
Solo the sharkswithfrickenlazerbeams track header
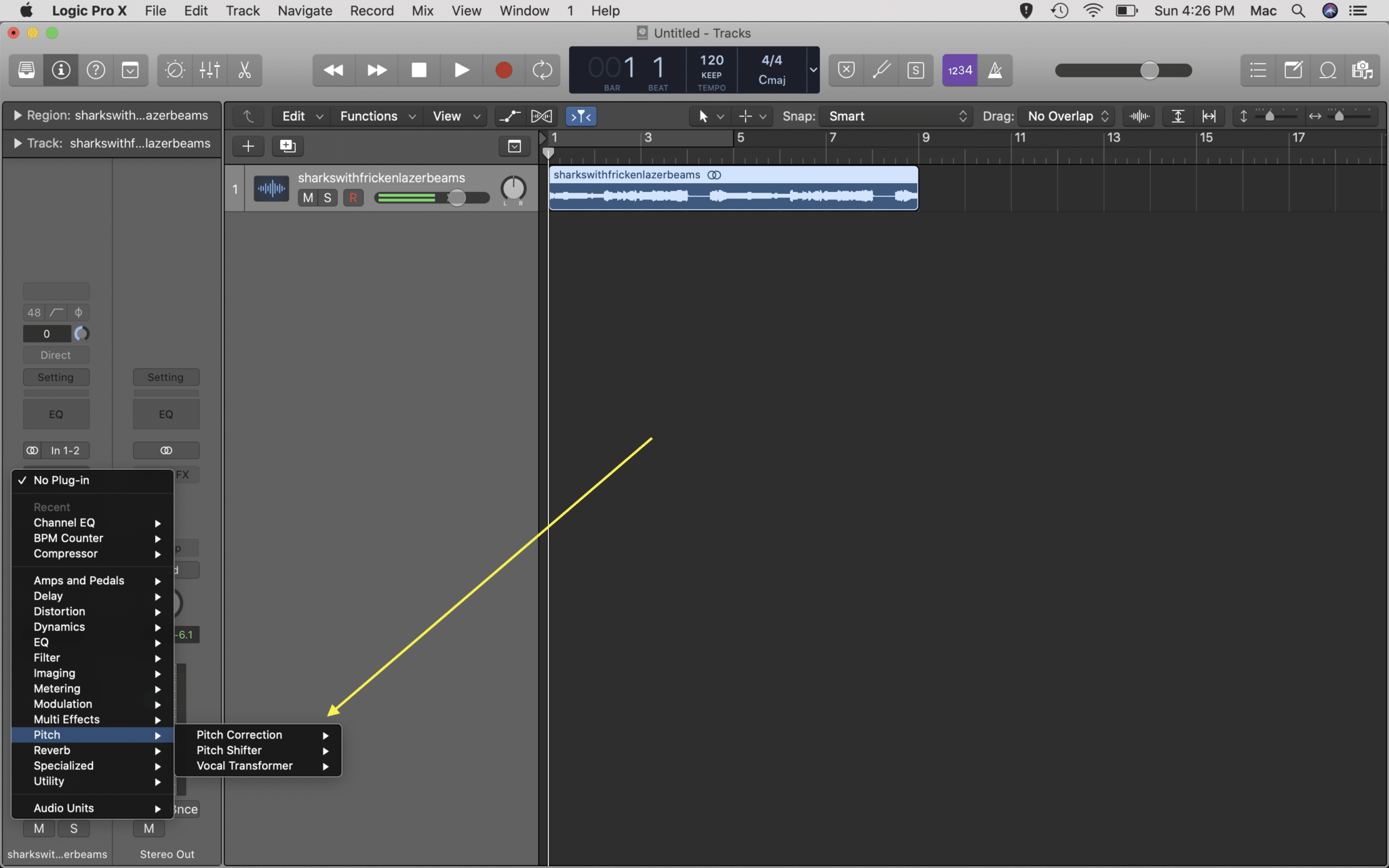[x=328, y=197]
